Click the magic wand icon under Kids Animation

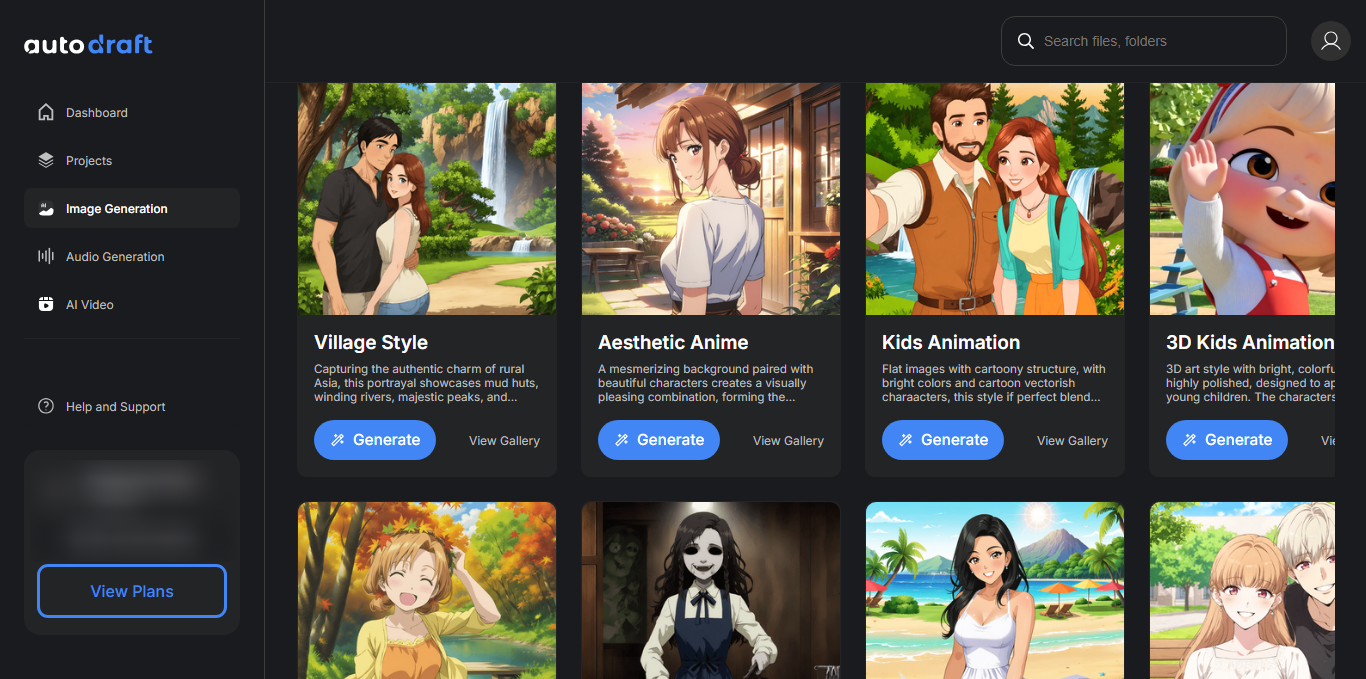pos(906,440)
